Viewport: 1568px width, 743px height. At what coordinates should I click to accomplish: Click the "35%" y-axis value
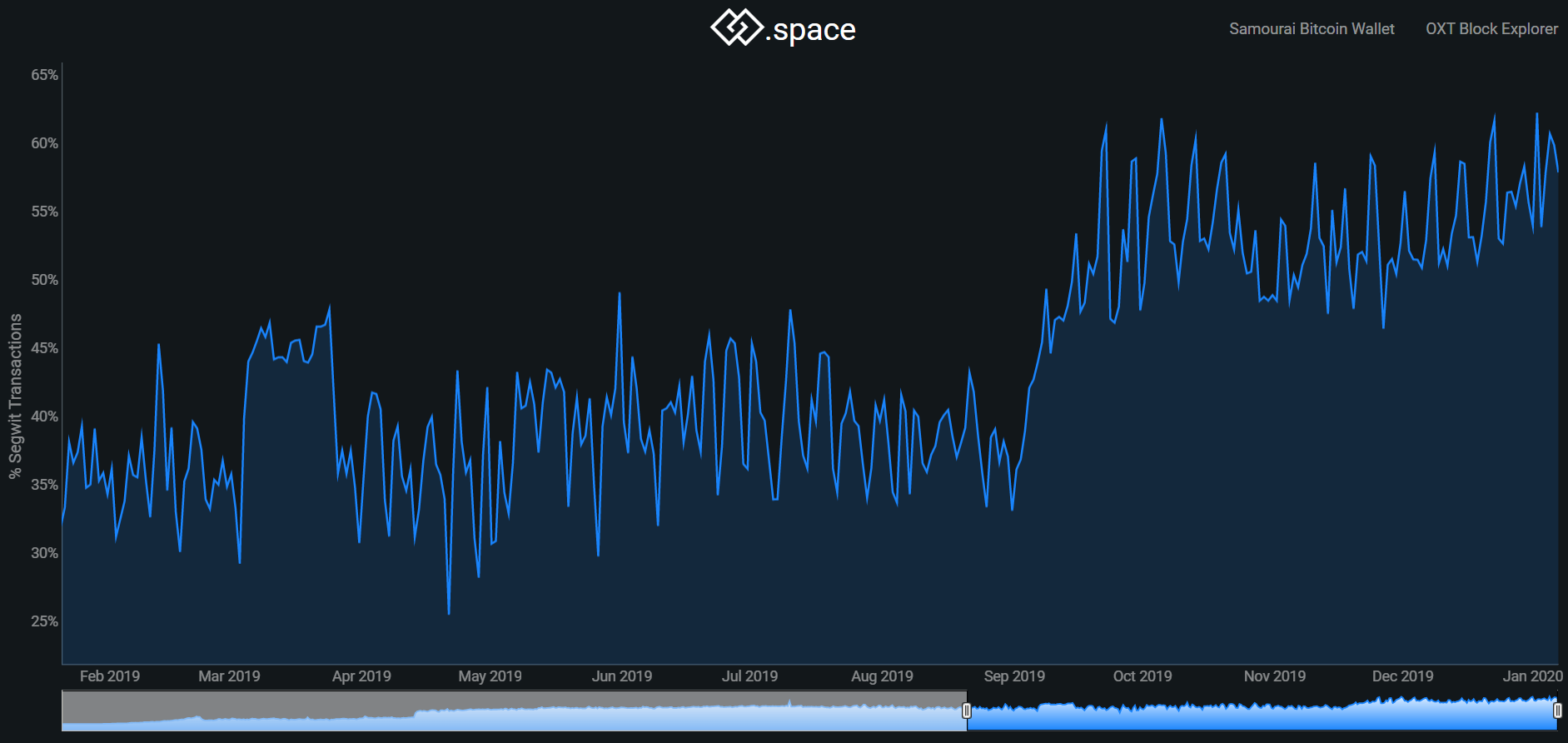[x=45, y=485]
